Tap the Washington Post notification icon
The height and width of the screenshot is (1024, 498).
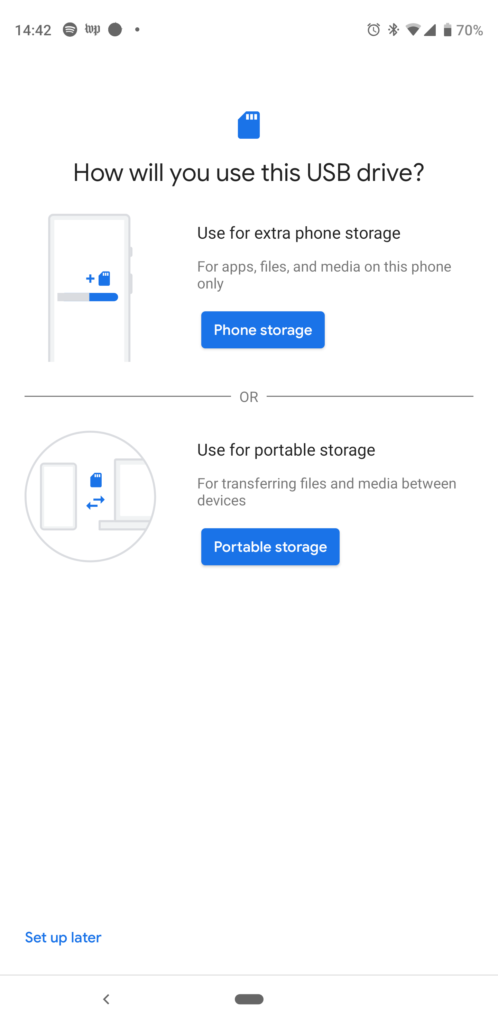pos(93,30)
